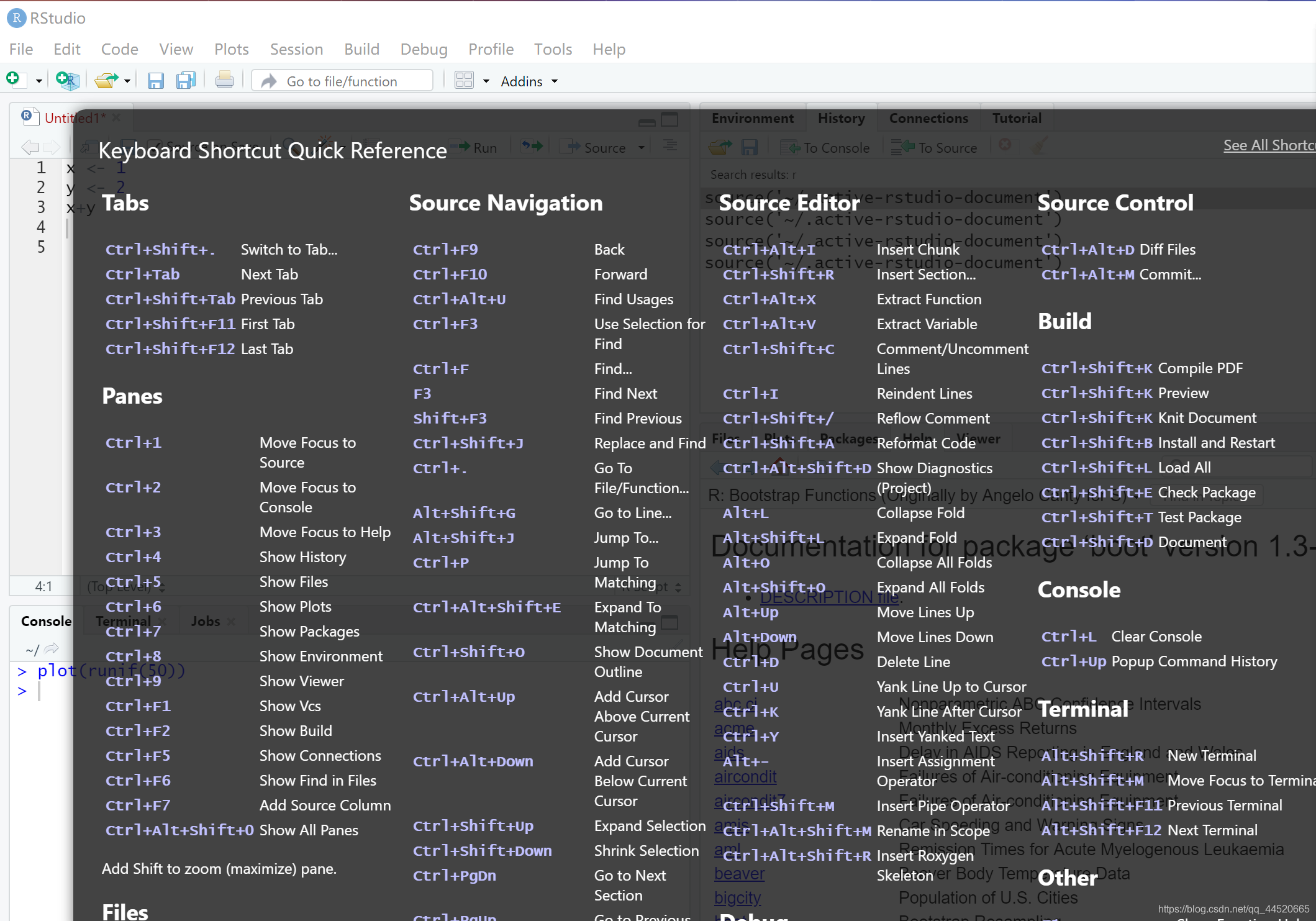Open the Code menu

pos(119,49)
